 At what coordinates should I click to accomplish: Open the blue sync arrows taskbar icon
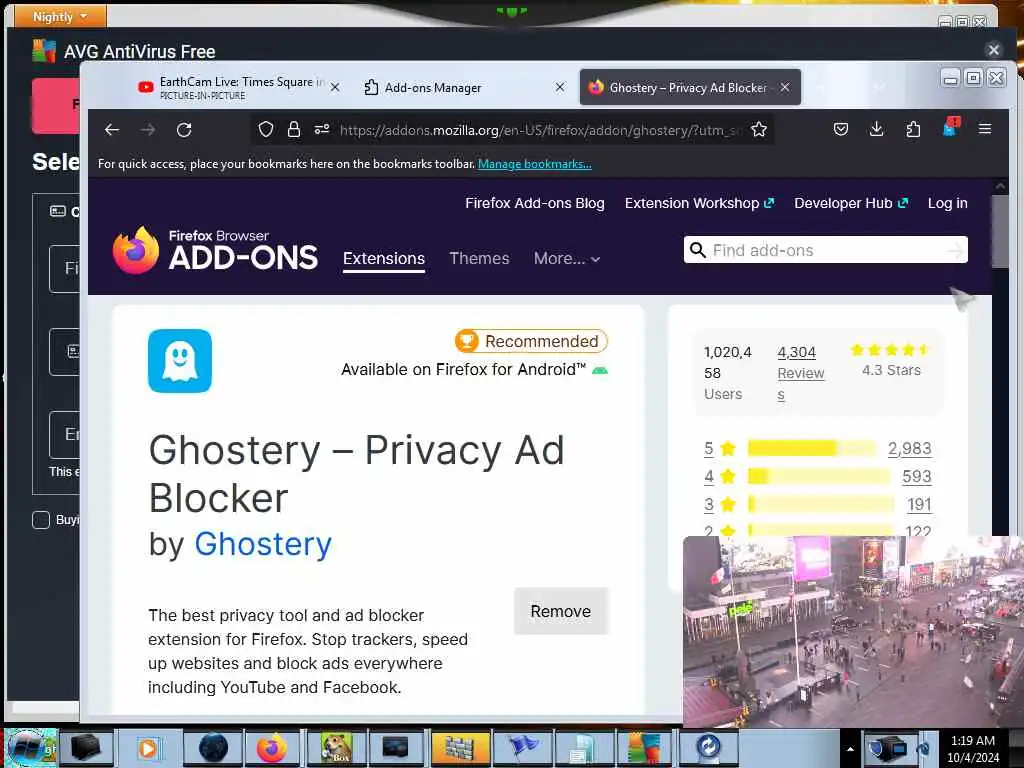pyautogui.click(x=708, y=748)
